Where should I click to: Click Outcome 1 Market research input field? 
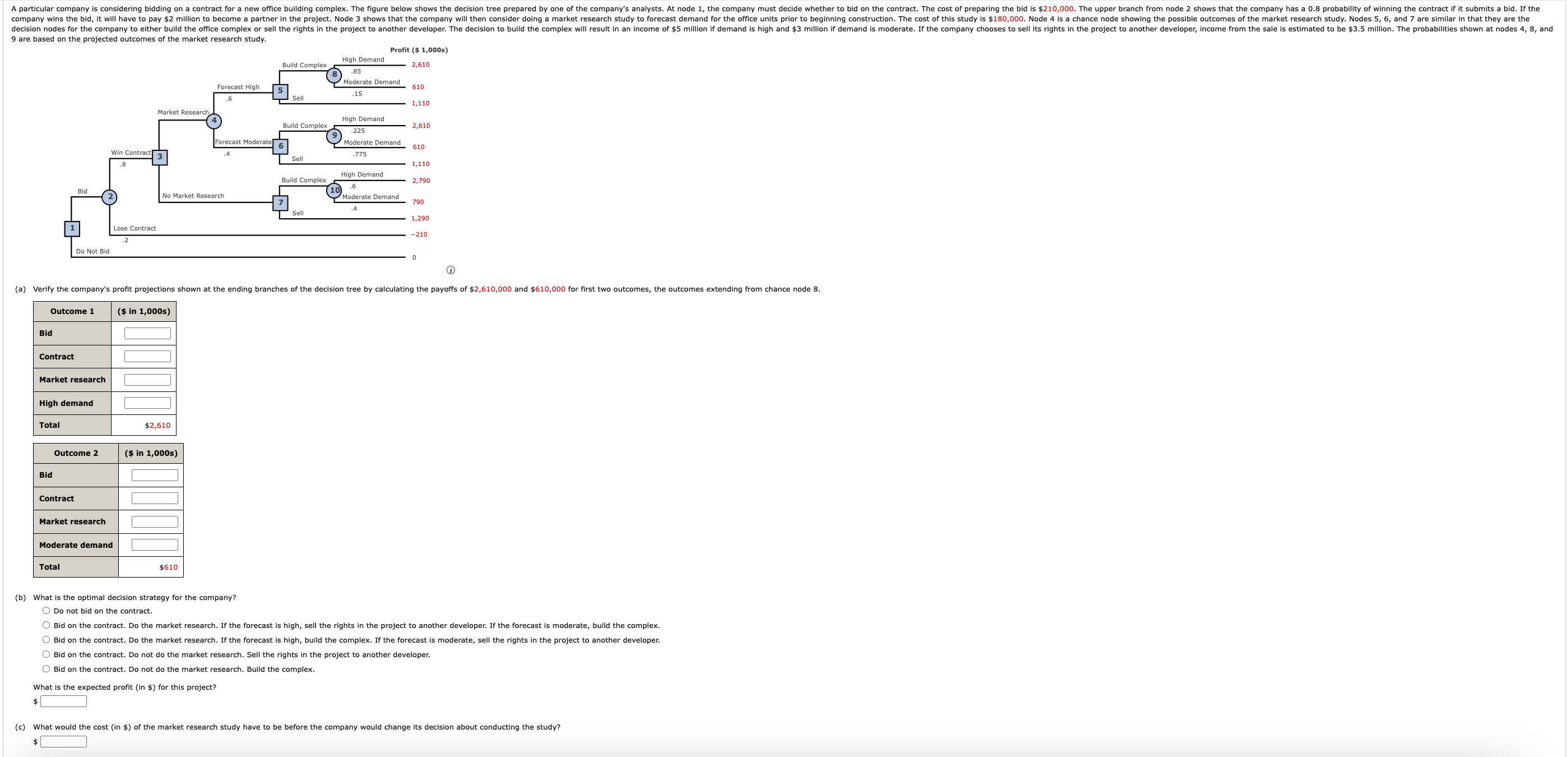pyautogui.click(x=147, y=380)
